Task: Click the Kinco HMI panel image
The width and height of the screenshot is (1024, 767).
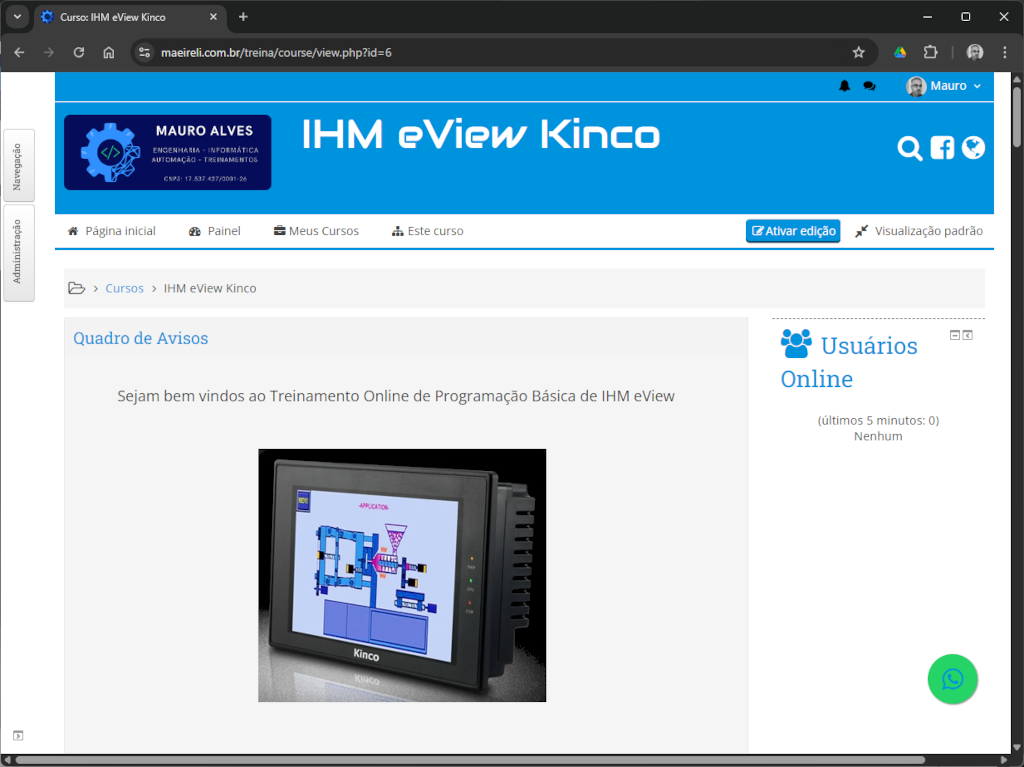Action: pyautogui.click(x=402, y=575)
